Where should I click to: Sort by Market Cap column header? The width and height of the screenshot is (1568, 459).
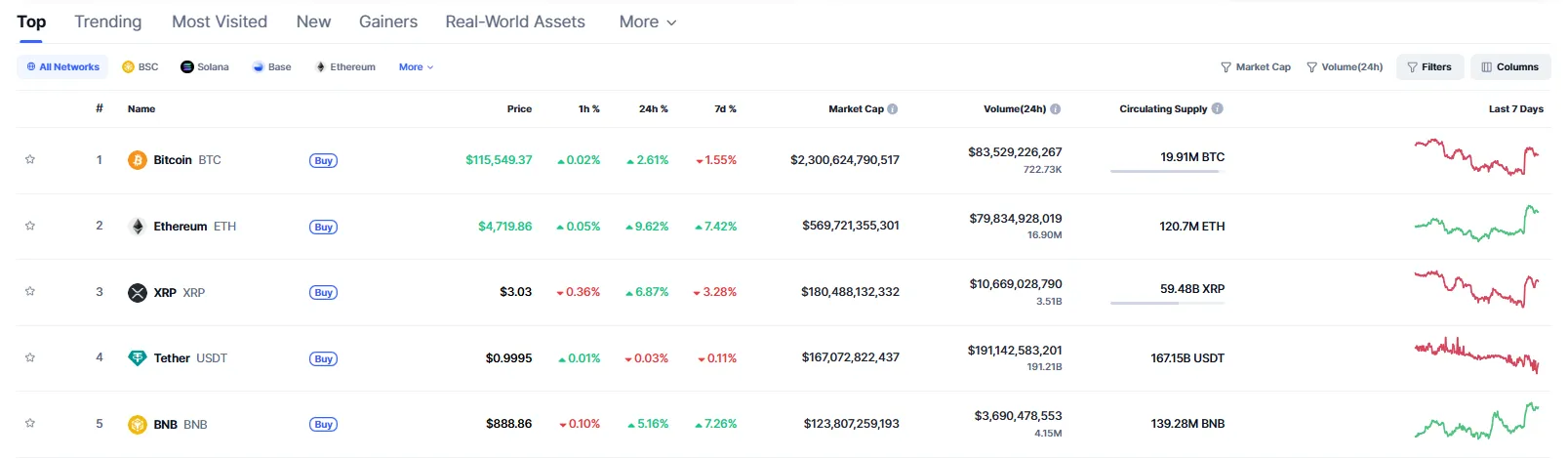[856, 109]
